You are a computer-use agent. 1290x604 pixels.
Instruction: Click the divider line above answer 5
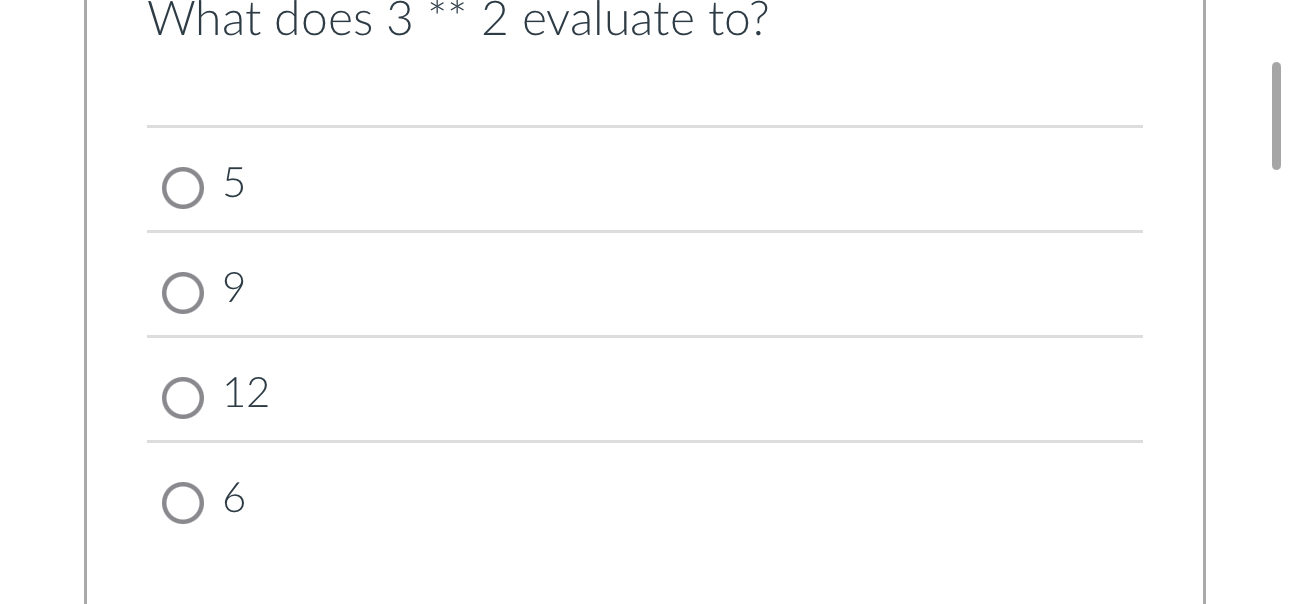pos(645,127)
